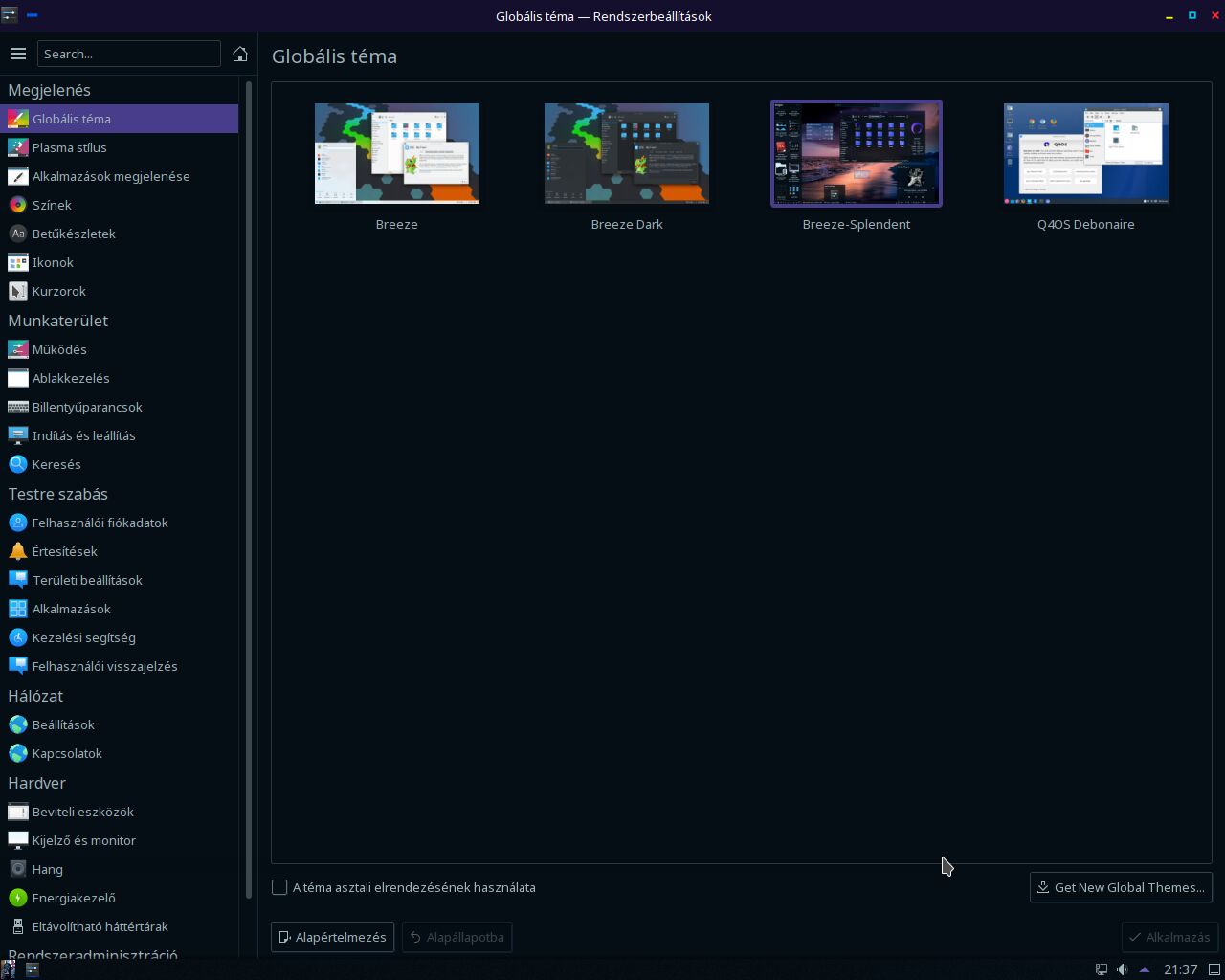Image resolution: width=1225 pixels, height=980 pixels.
Task: Open Kijelző és monitor entry
Action: (119, 840)
